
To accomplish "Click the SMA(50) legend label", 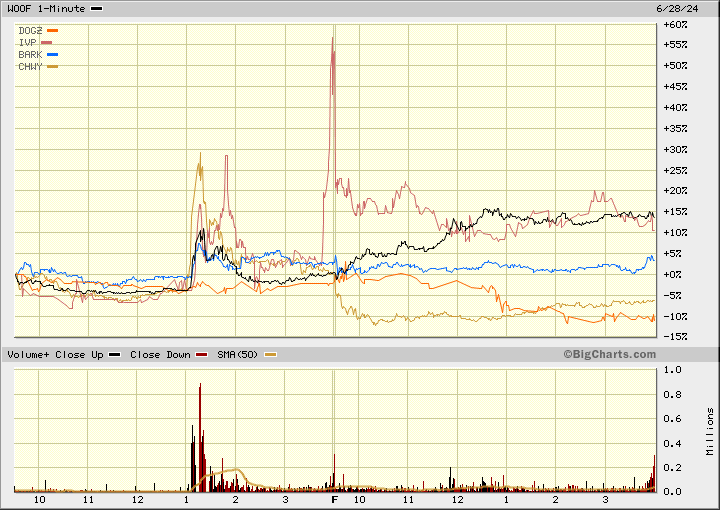I will 238,355.
